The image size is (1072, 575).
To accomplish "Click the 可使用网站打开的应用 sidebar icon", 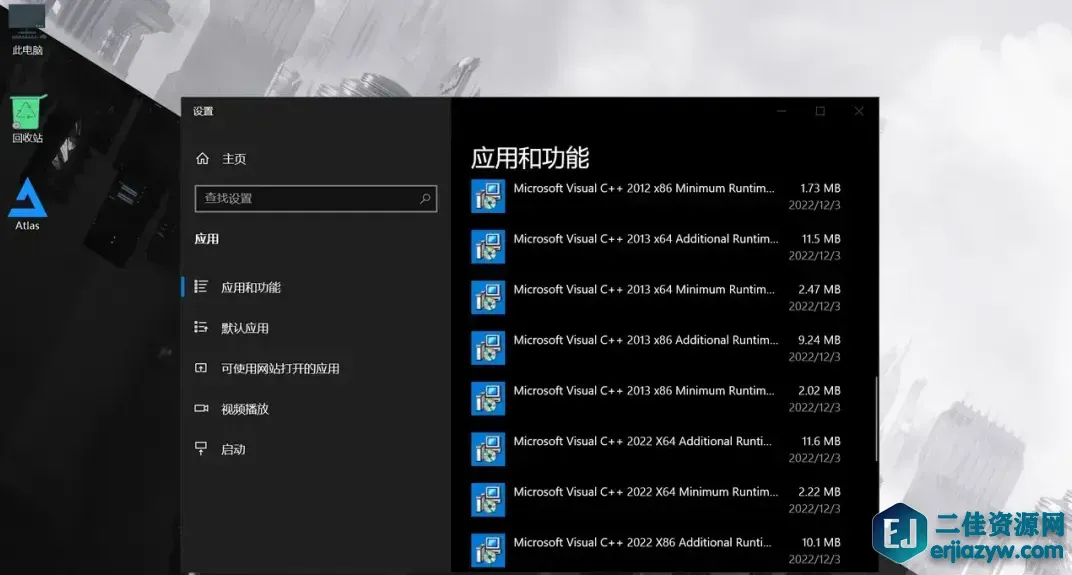I will coord(201,368).
